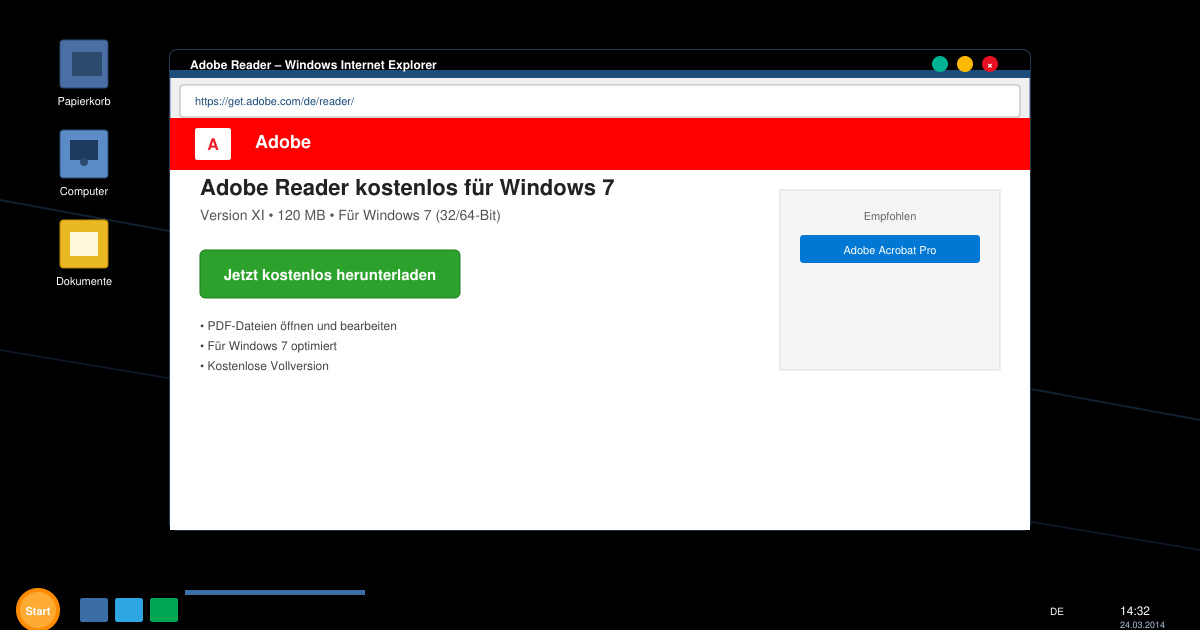Click the Adobe brand name in header

click(283, 142)
